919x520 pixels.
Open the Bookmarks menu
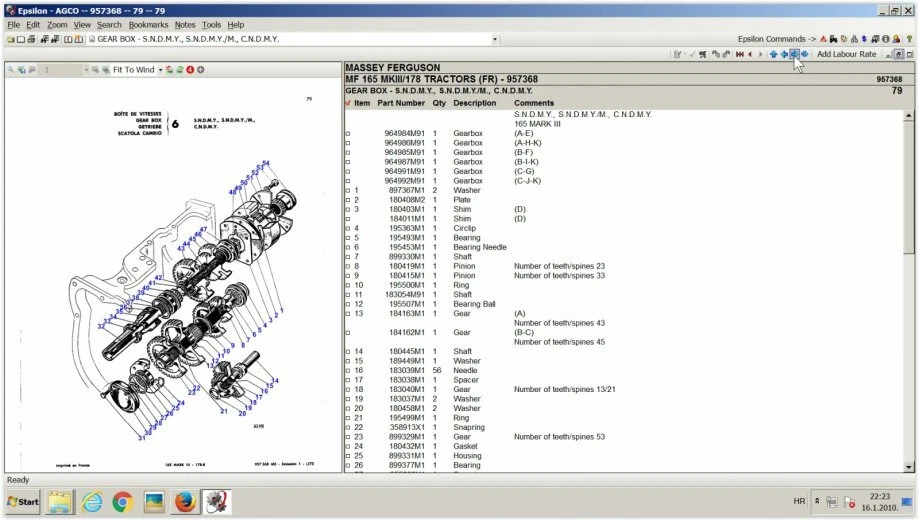(148, 25)
